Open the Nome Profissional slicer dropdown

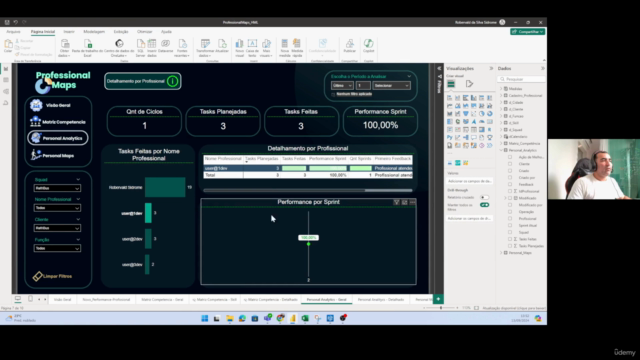57,208
